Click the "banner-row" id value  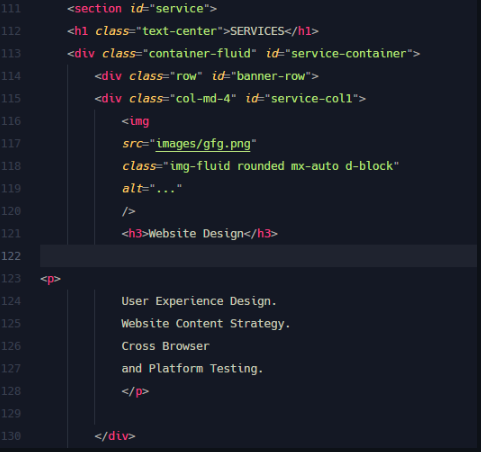(271, 76)
